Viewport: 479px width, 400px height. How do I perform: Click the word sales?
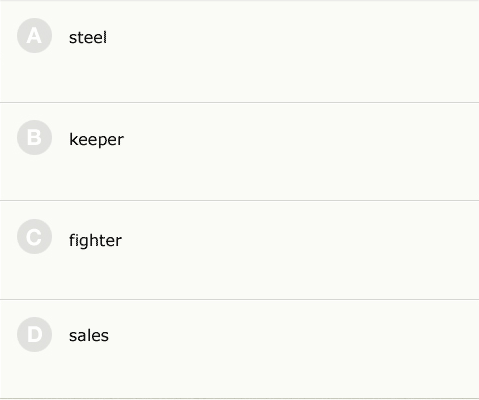(x=89, y=336)
